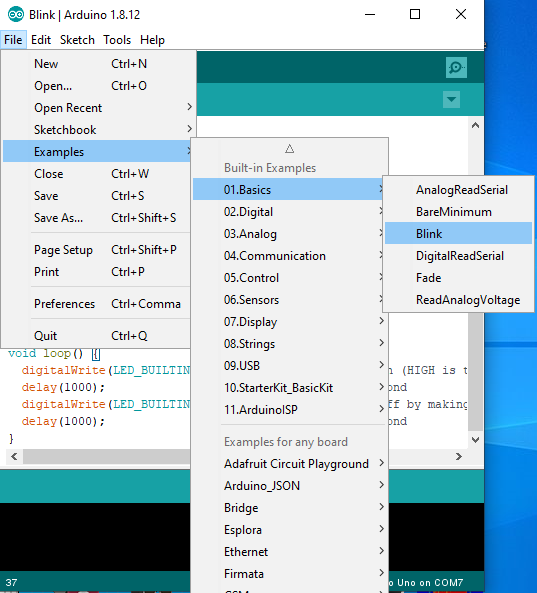The width and height of the screenshot is (537, 593).
Task: Open Page Setup from File menu
Action: (x=96, y=250)
